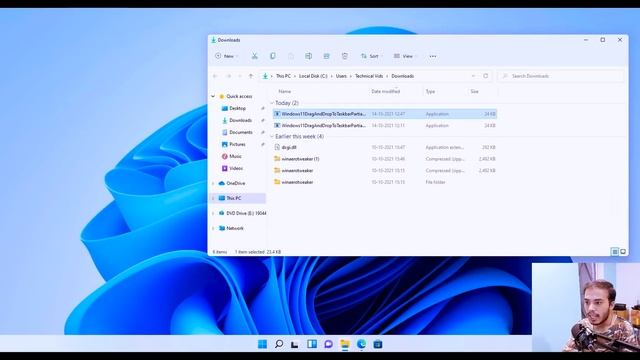
Task: Select This PC in navigation pane
Action: coord(233,198)
